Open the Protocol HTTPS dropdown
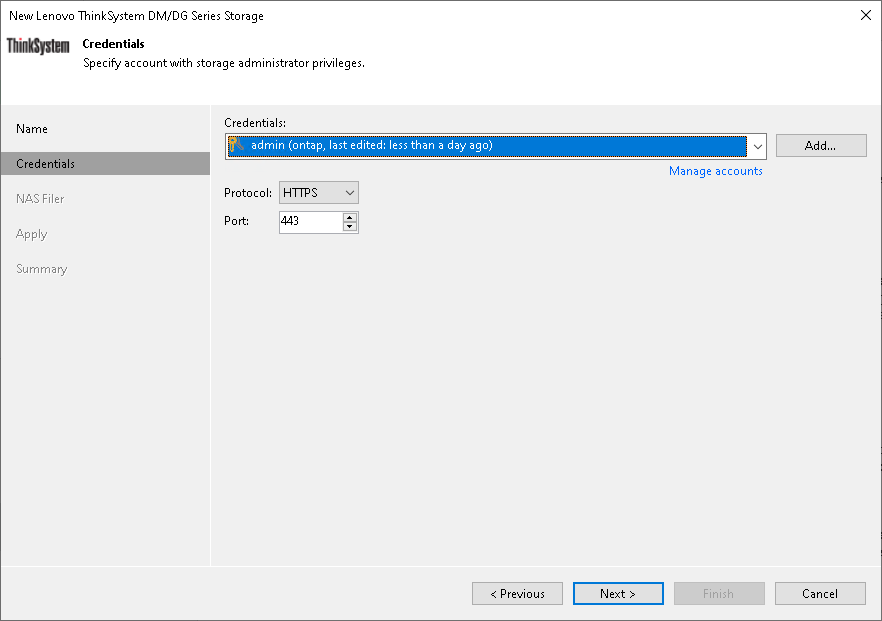 point(318,193)
